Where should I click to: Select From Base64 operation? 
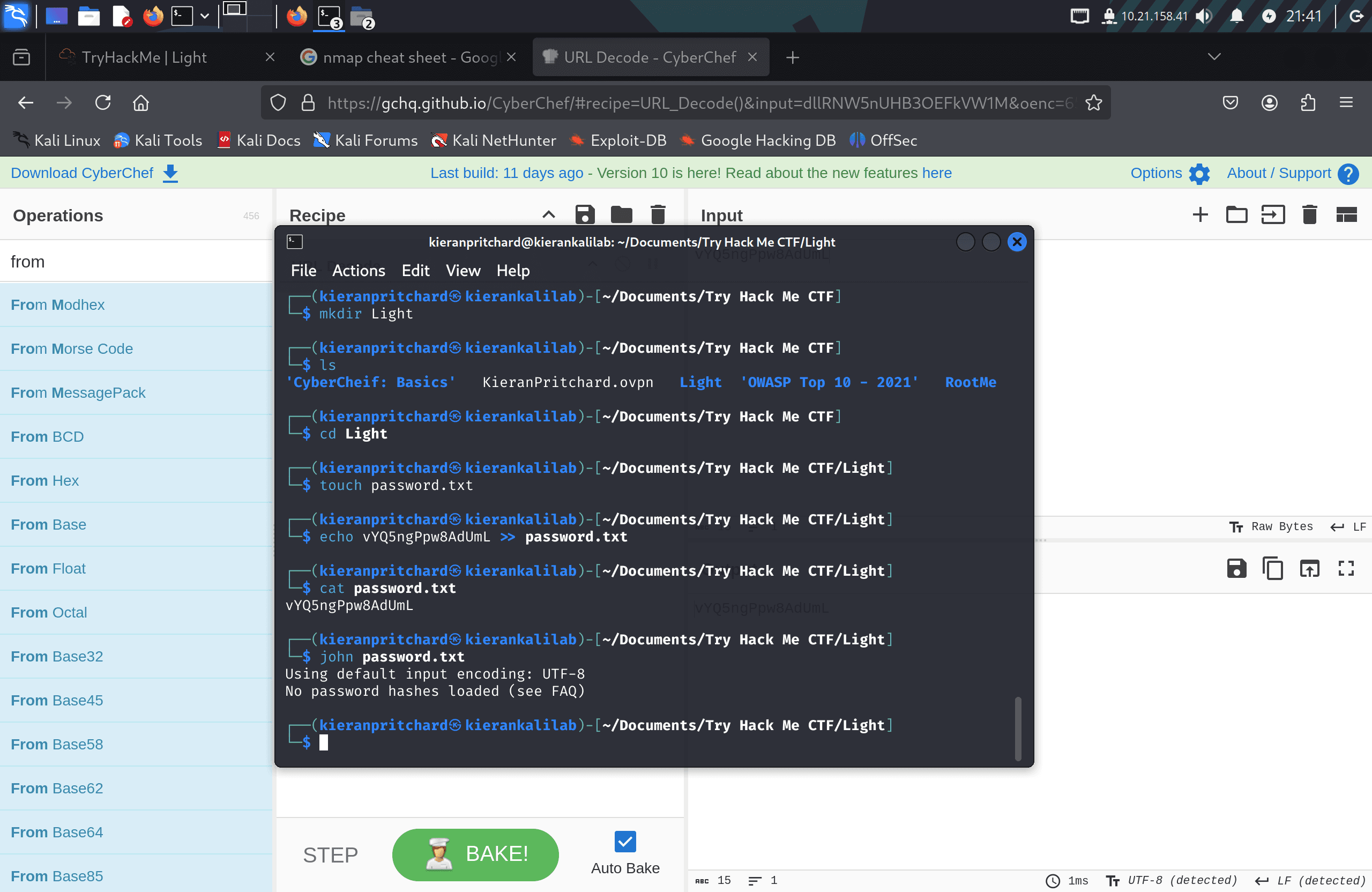(136, 832)
